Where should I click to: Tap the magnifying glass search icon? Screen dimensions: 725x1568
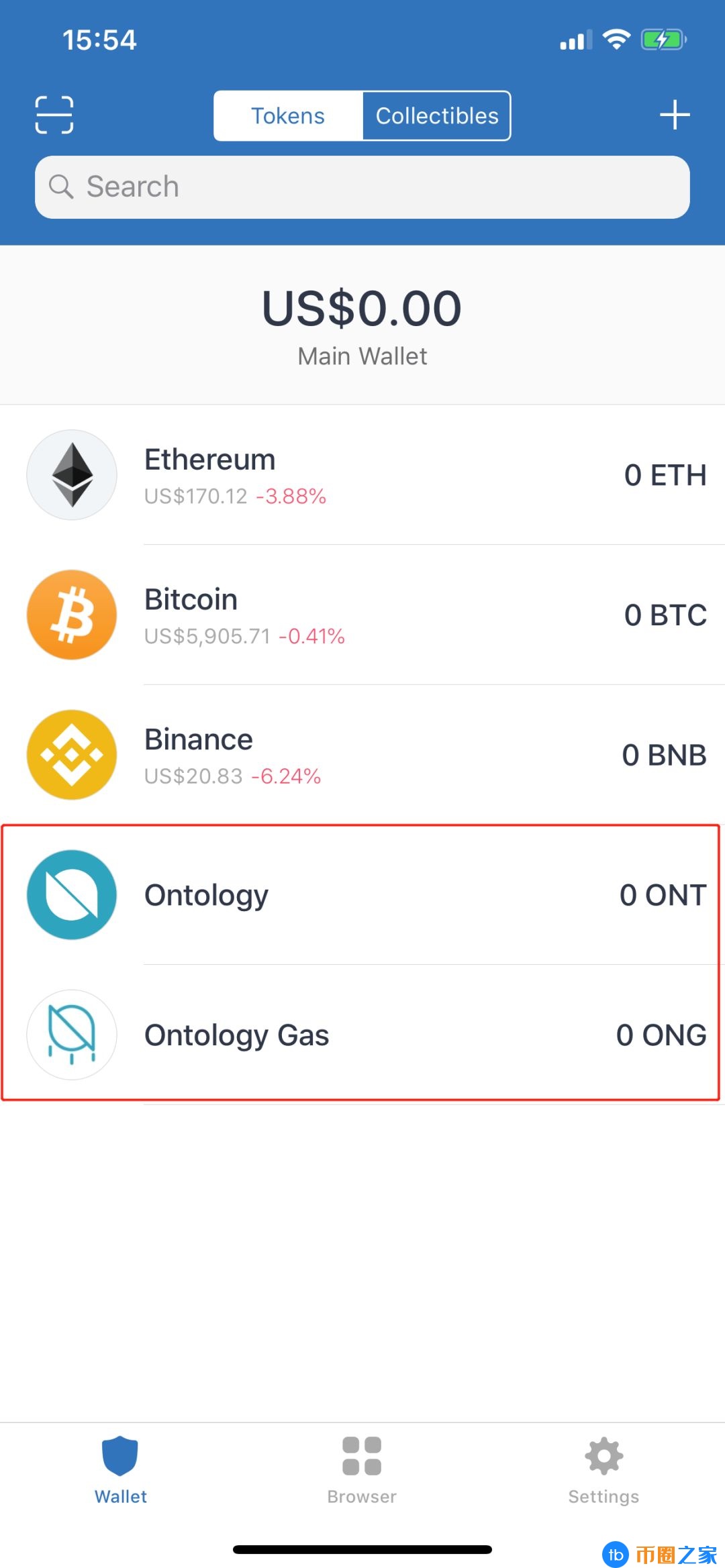[61, 187]
